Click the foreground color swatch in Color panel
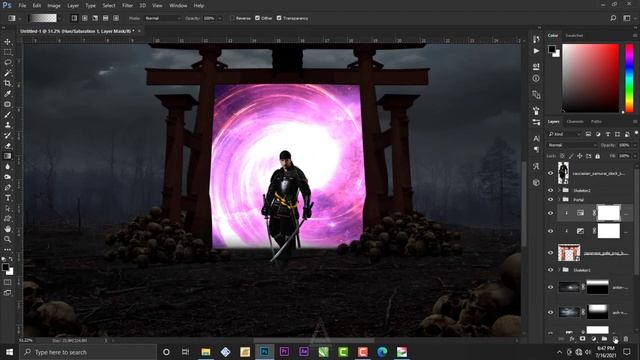The height and width of the screenshot is (360, 640). click(552, 49)
